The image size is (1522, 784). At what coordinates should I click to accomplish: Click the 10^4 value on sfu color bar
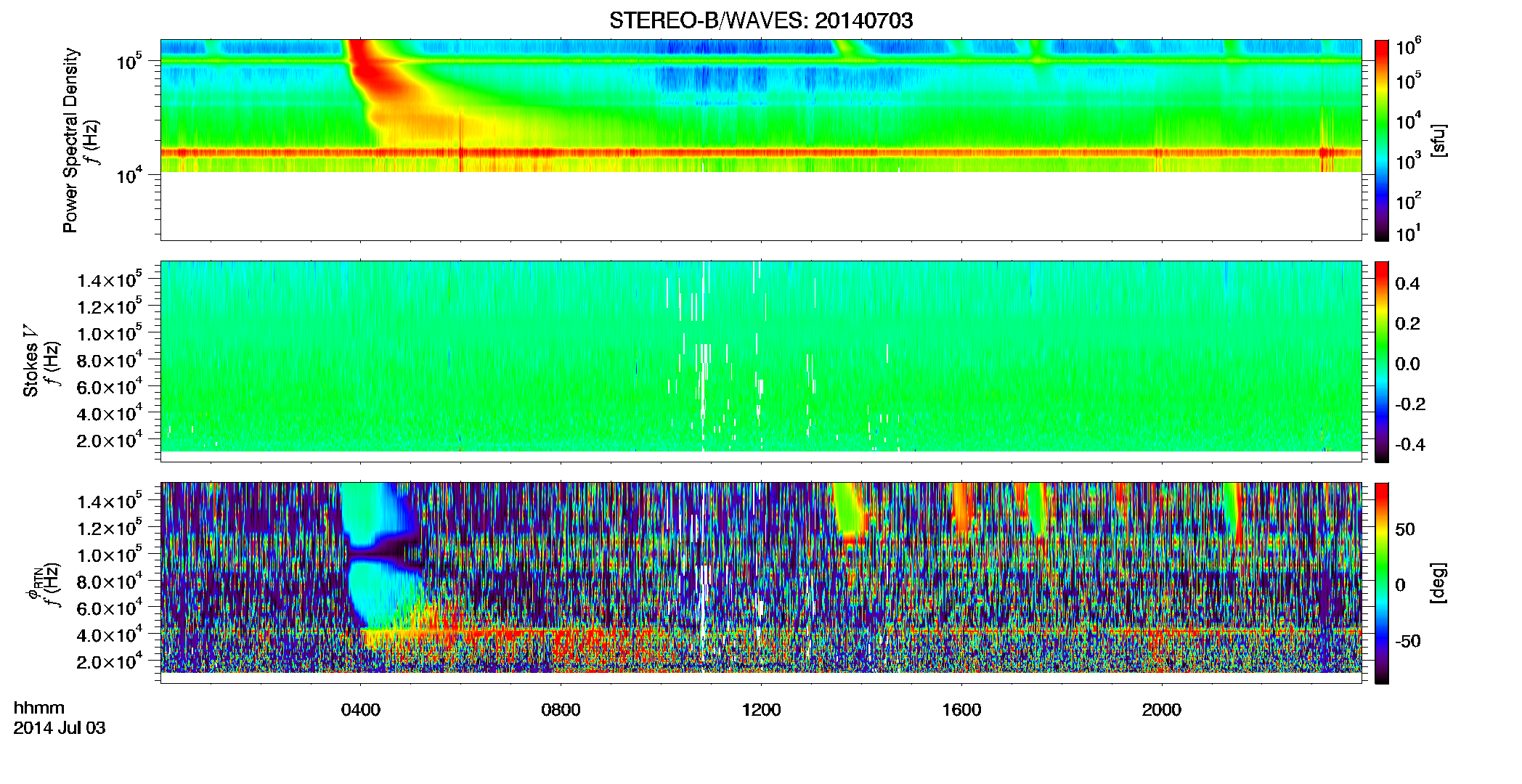click(1409, 121)
